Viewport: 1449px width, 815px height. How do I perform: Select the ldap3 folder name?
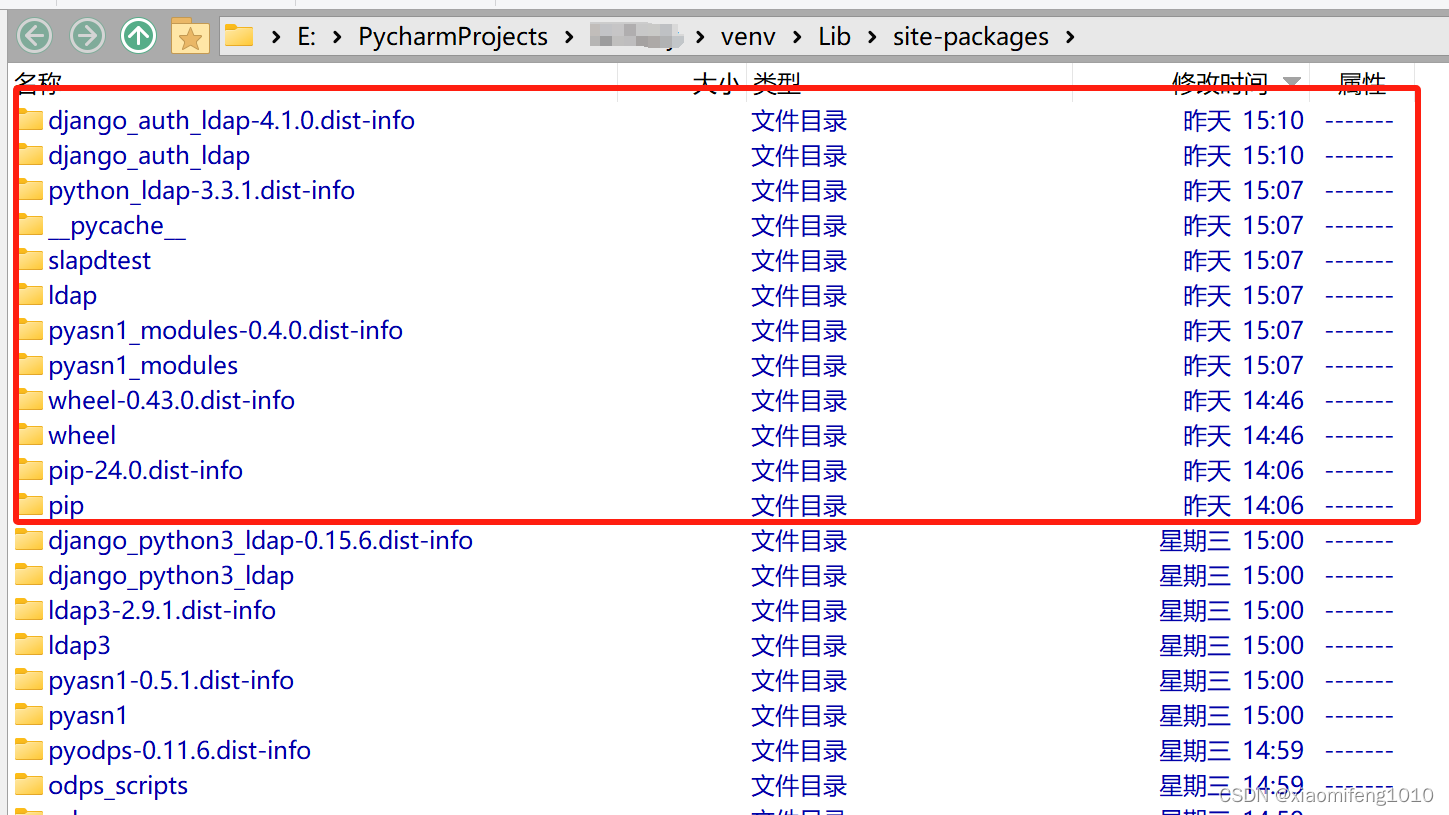[x=79, y=646]
